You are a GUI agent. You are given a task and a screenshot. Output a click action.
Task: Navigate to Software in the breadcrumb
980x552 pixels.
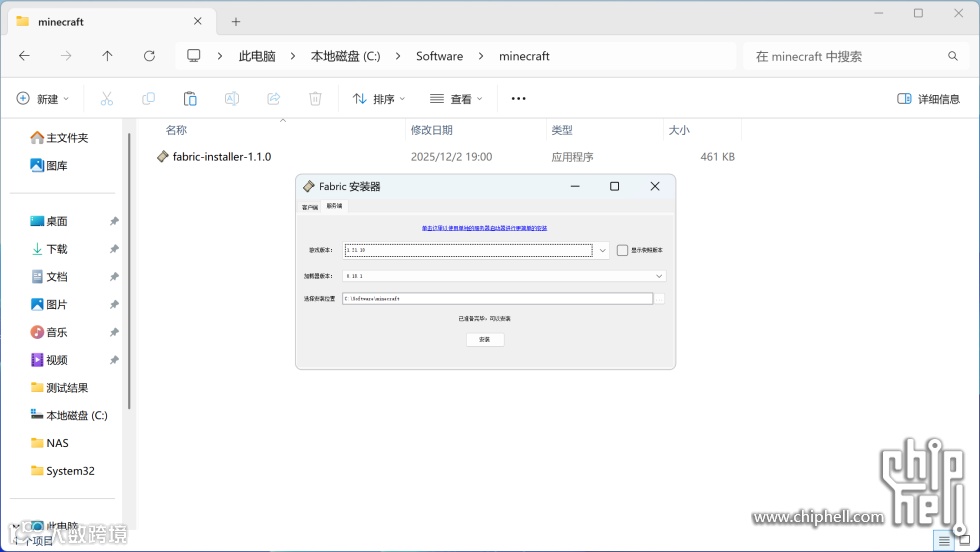point(439,56)
